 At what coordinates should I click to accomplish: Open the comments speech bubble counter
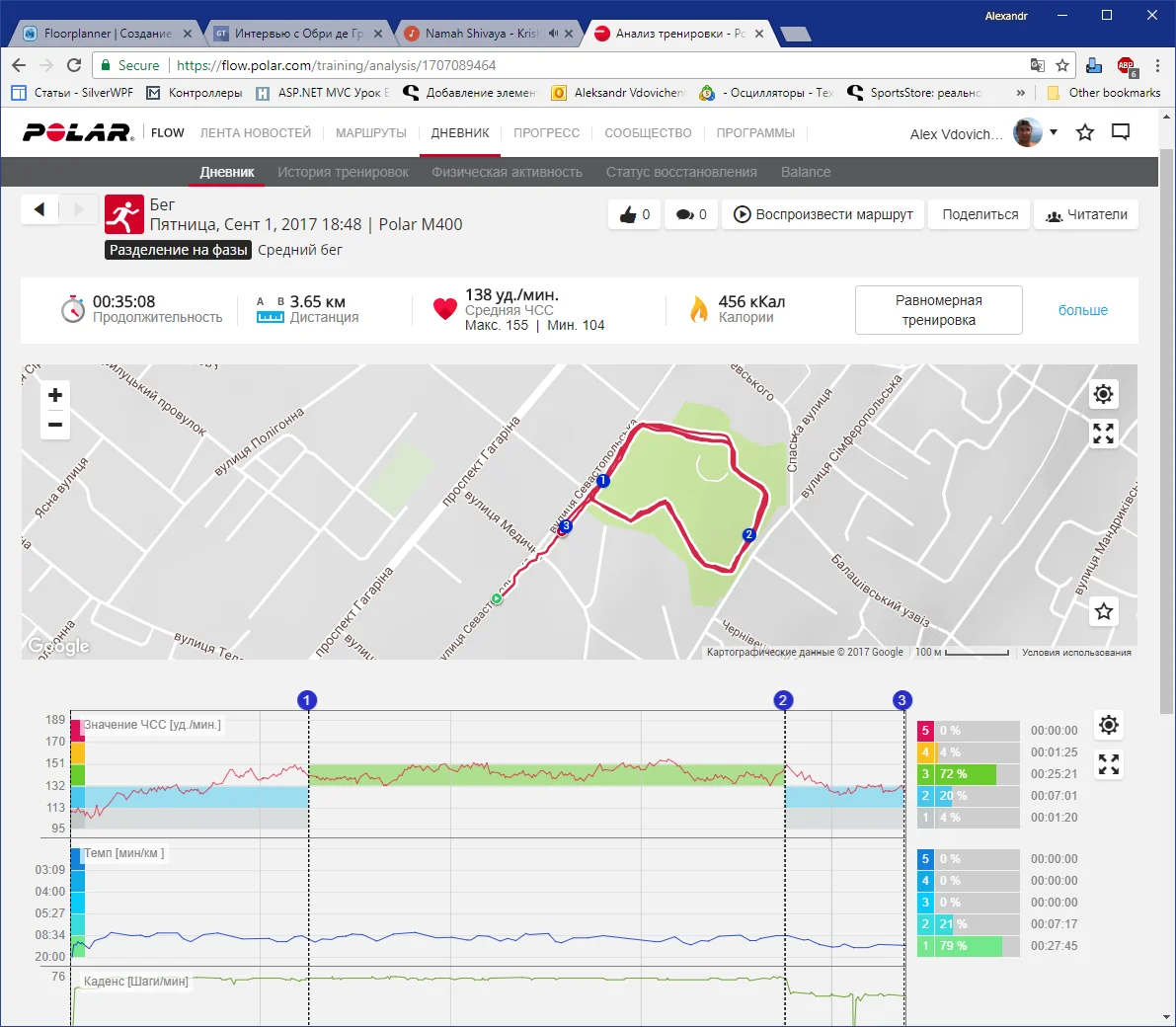(x=691, y=214)
